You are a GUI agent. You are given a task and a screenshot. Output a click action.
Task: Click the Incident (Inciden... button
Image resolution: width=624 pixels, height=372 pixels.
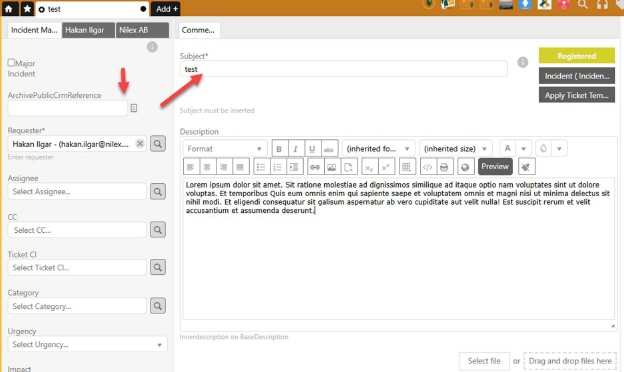577,76
